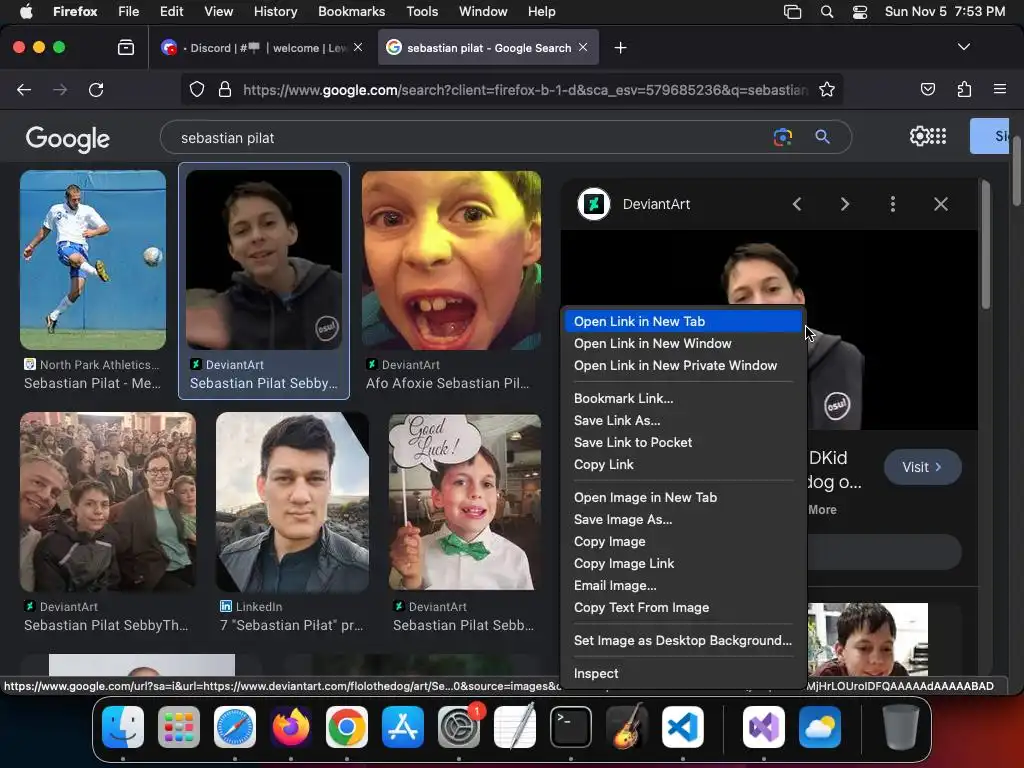Open the Trash in the dock
The height and width of the screenshot is (768, 1024).
tap(901, 727)
